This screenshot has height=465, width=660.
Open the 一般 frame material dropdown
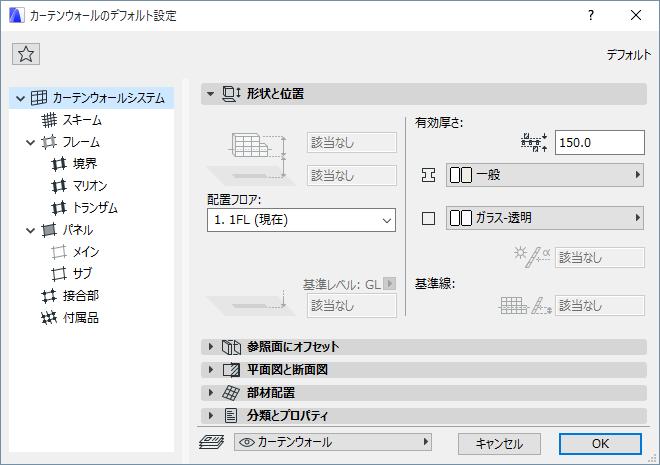pos(545,175)
